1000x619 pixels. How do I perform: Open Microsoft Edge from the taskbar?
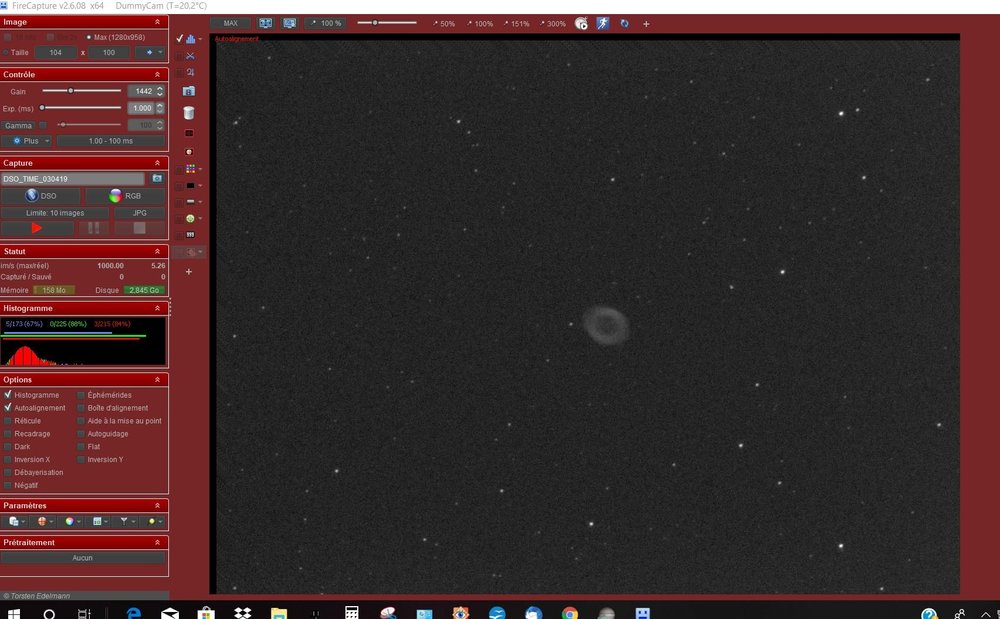pos(134,613)
